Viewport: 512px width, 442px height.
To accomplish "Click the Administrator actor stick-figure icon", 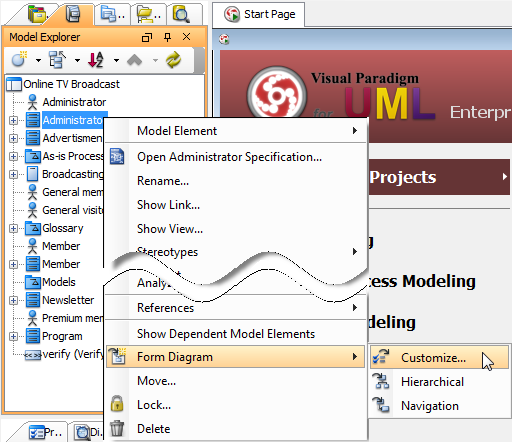I will (32, 102).
